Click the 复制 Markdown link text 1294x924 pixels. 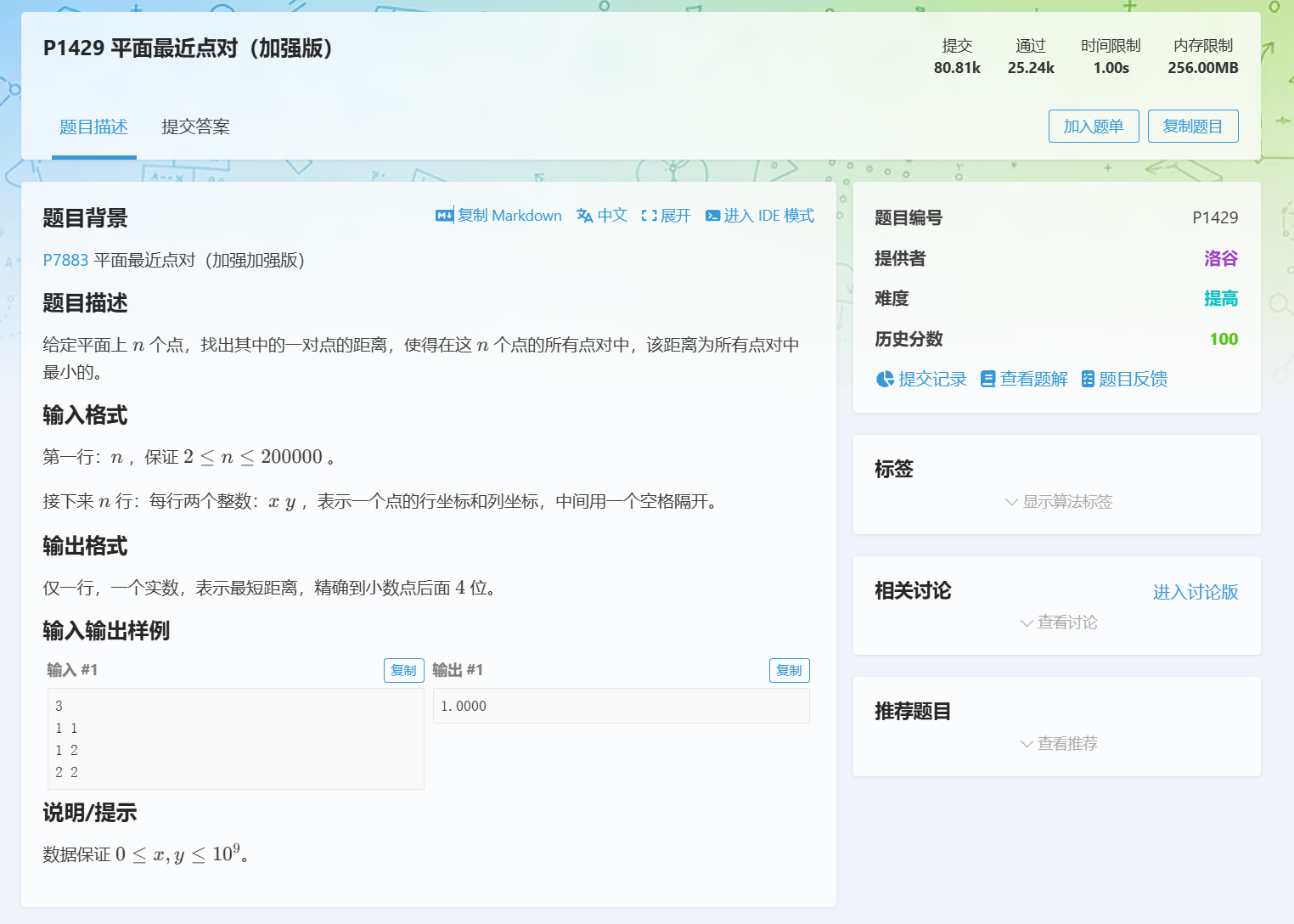point(509,216)
